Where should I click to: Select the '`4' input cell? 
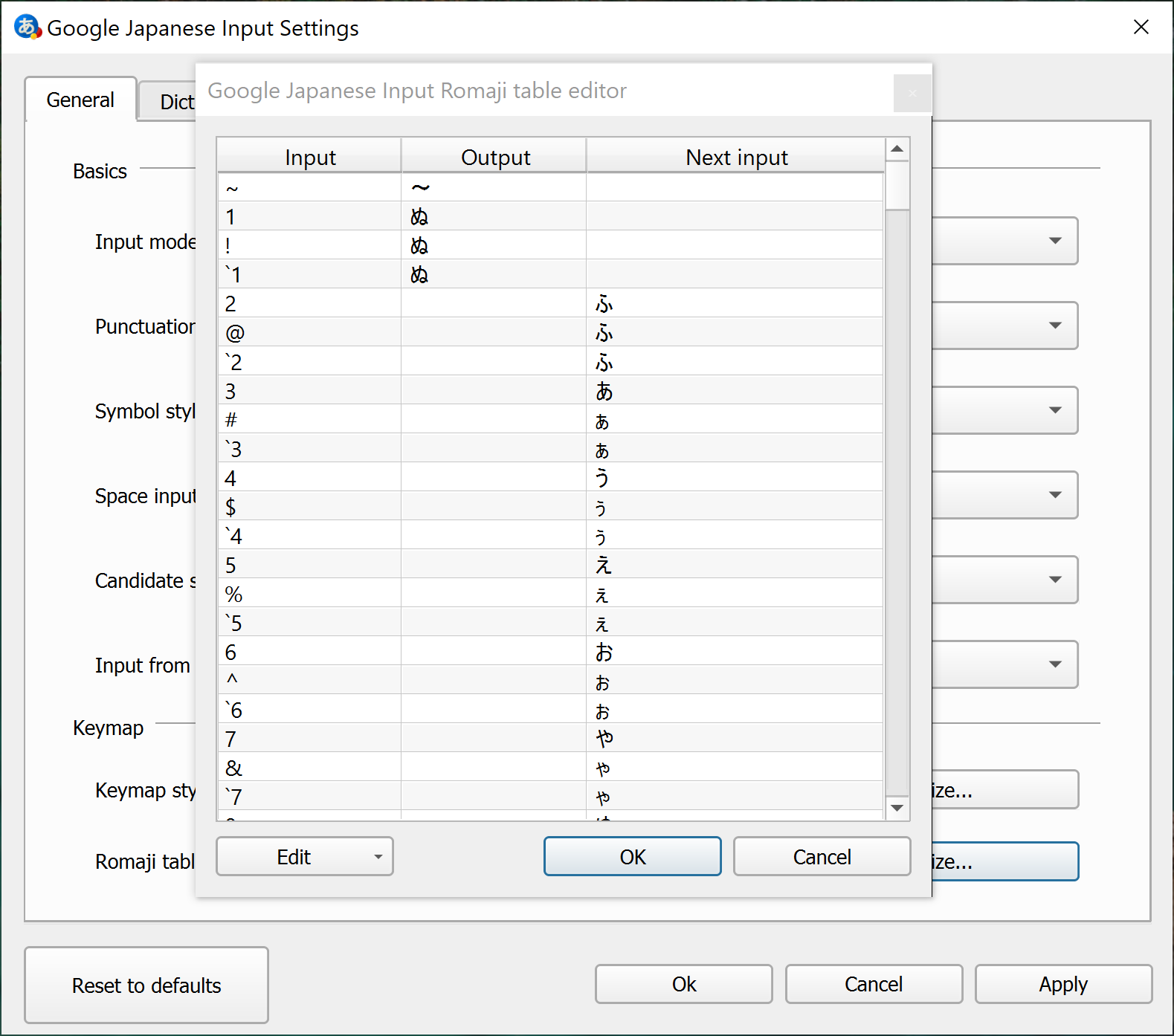(310, 536)
